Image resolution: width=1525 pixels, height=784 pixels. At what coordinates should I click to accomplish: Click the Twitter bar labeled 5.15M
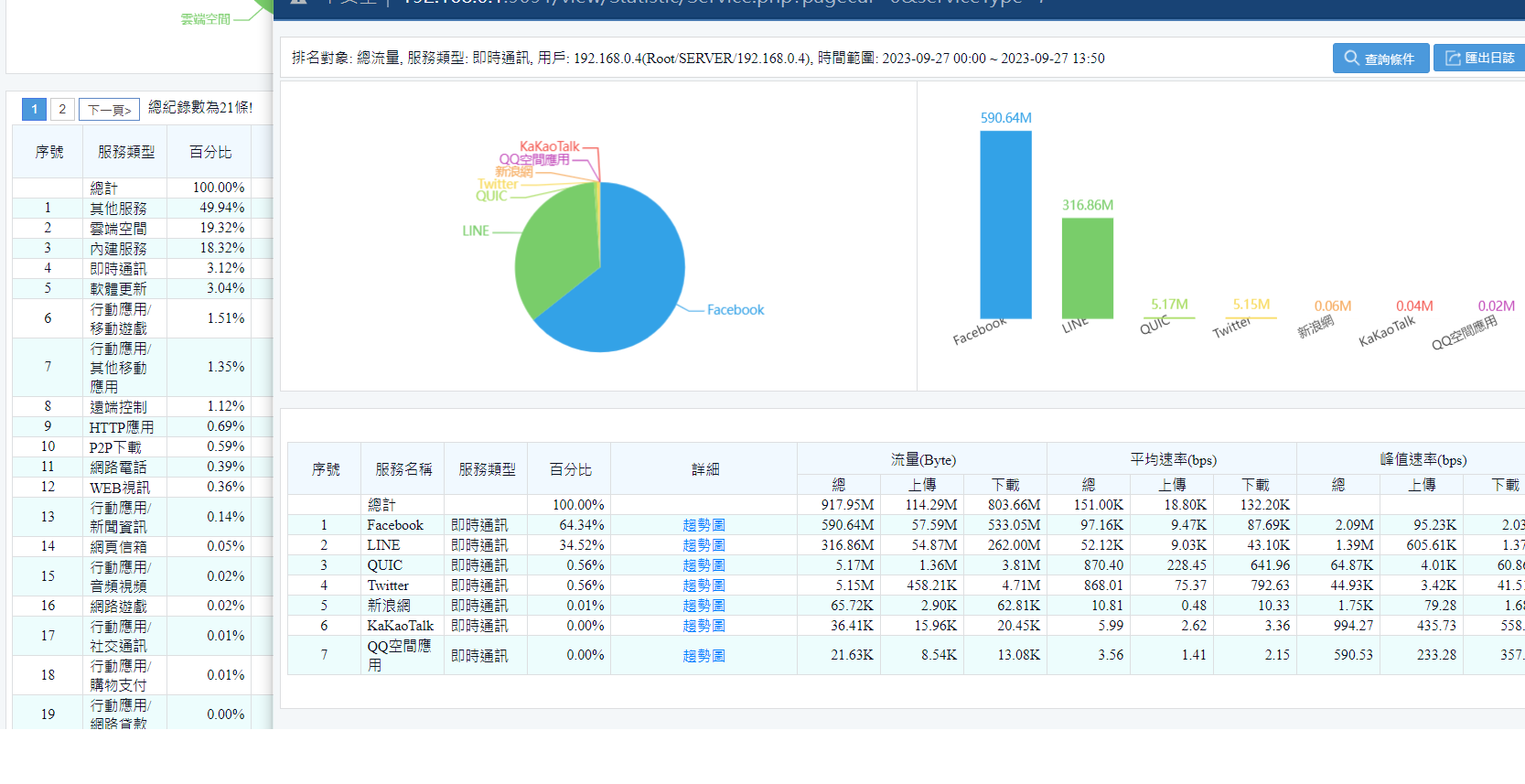click(x=1251, y=317)
